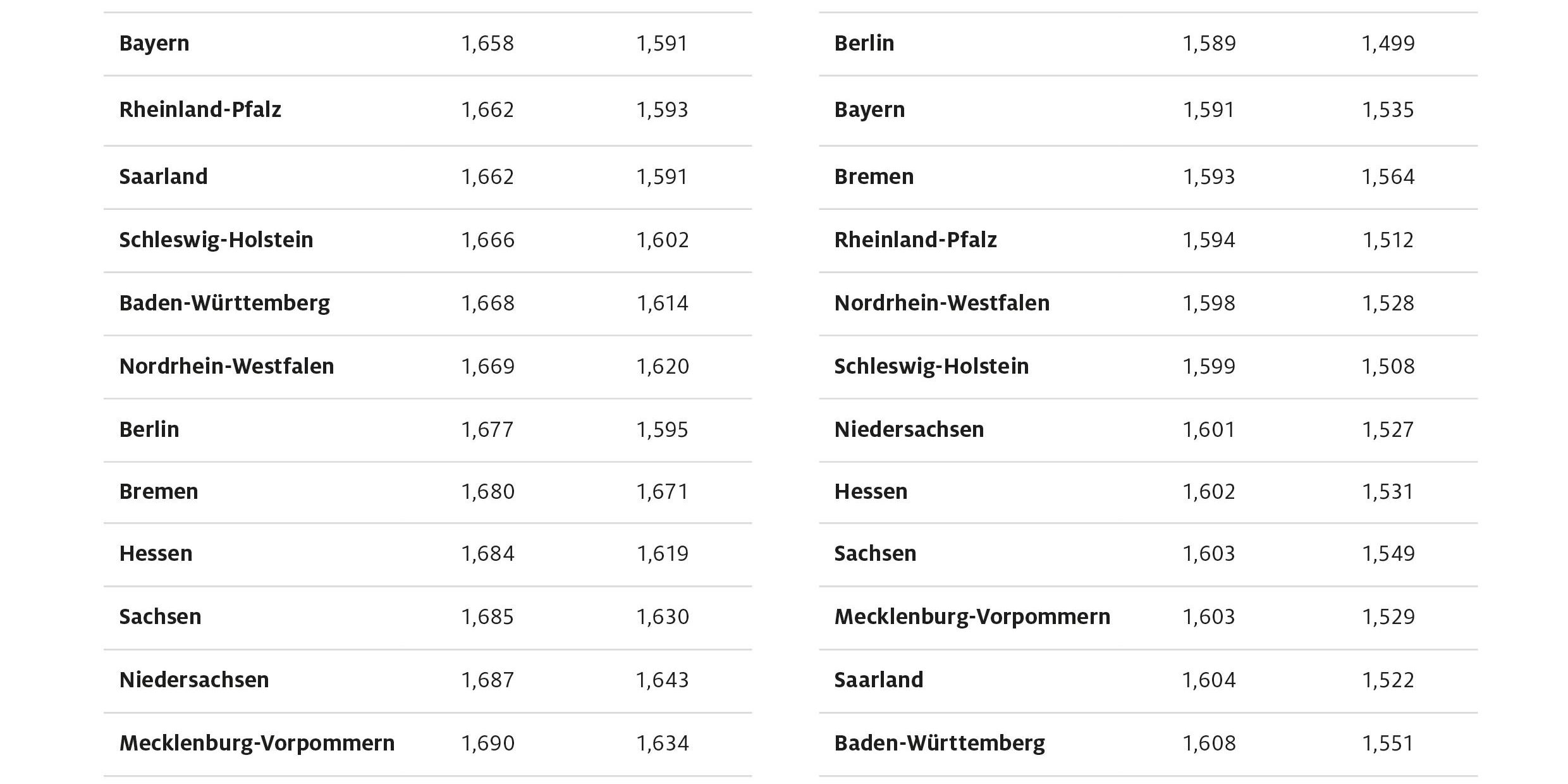Viewport: 1568px width, 784px height.
Task: Click the 1,535 value for Bayern
Action: (1388, 110)
